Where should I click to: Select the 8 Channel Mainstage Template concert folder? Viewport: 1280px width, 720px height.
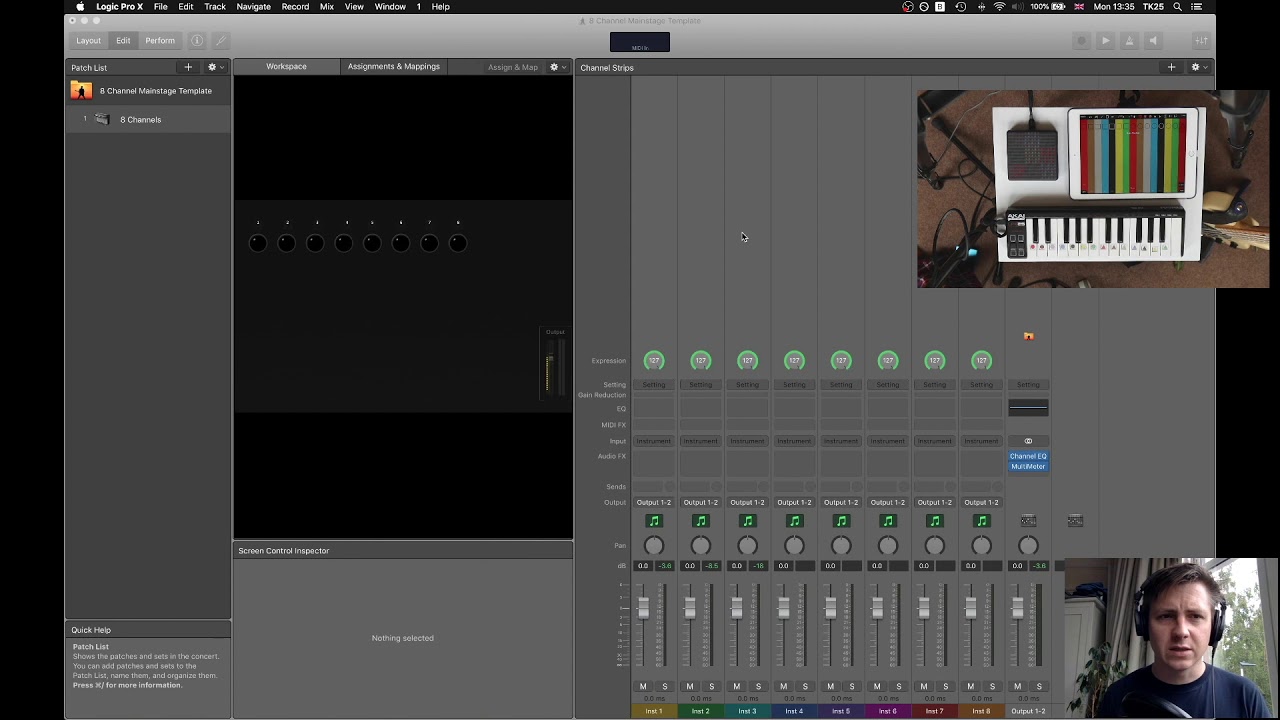click(148, 91)
